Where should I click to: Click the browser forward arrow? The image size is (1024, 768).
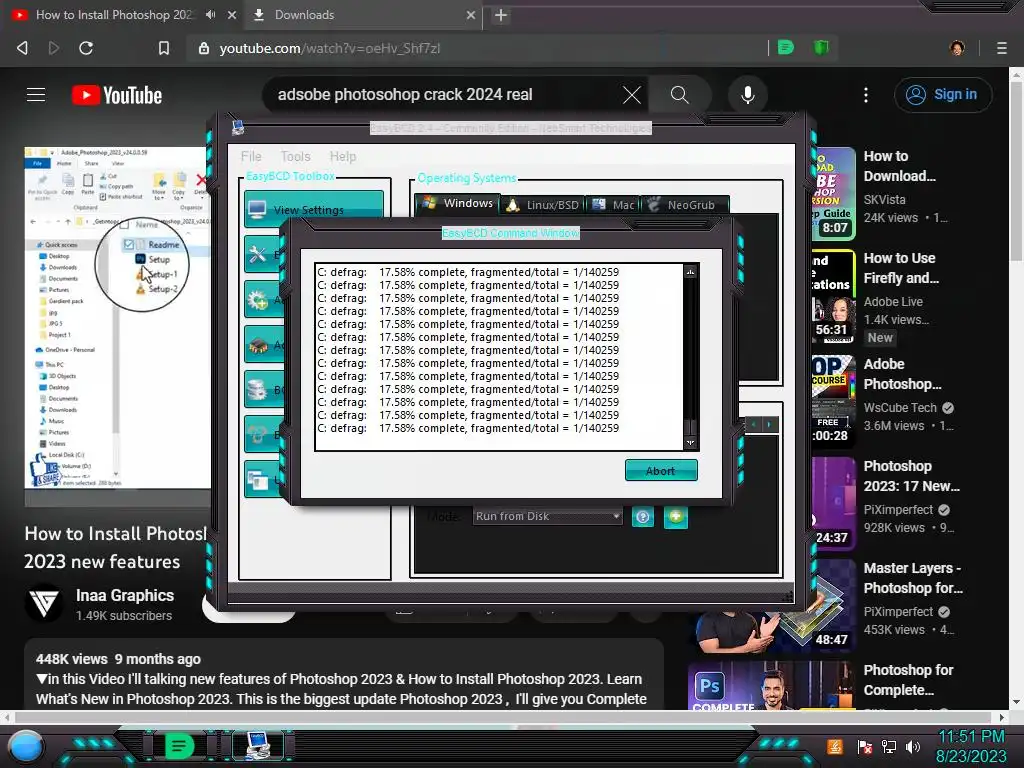54,48
